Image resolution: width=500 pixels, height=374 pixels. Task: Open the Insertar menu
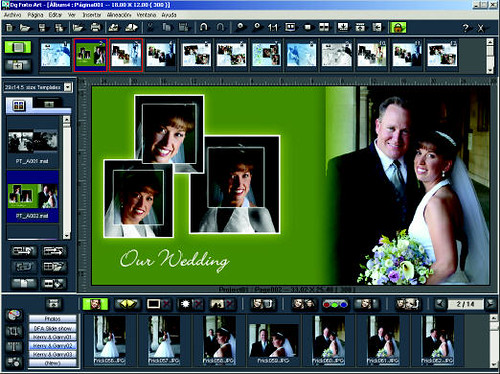(92, 15)
